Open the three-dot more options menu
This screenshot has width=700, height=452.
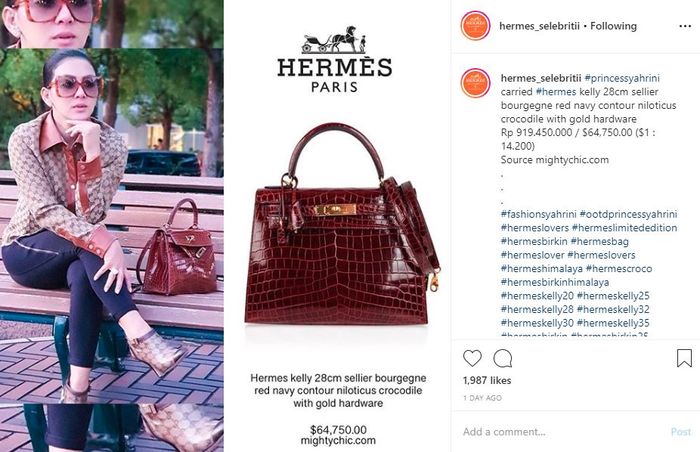tap(685, 26)
